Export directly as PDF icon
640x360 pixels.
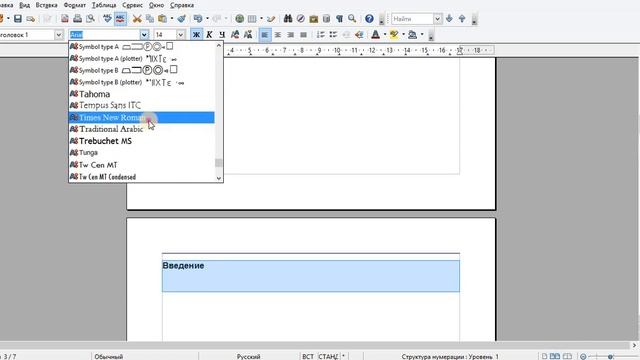coord(64,19)
